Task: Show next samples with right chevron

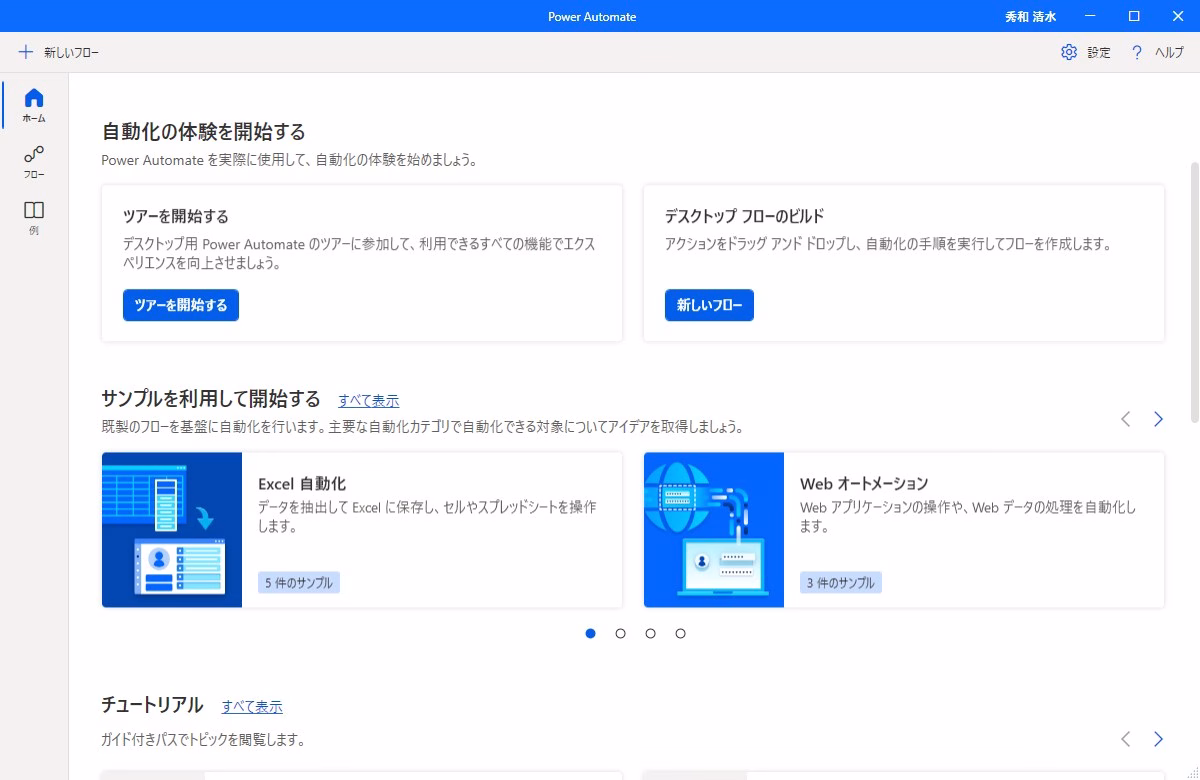Action: 1158,419
